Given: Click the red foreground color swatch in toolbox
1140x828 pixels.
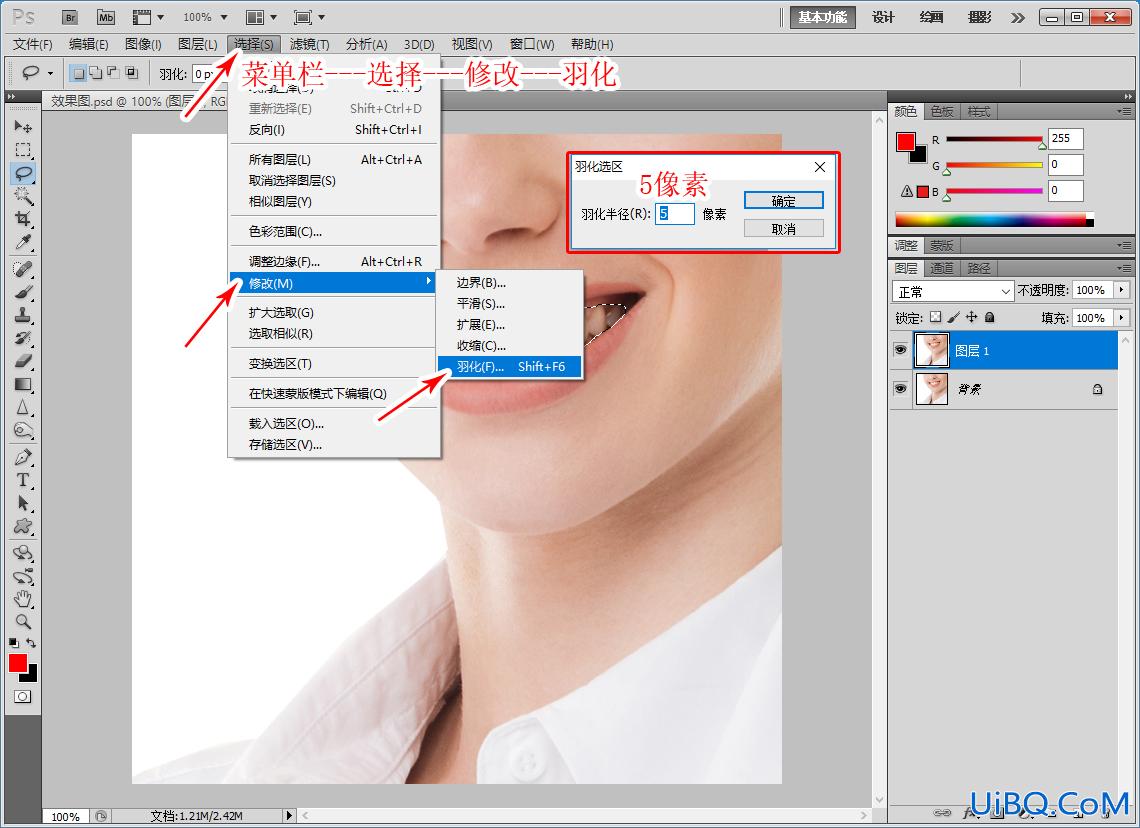Looking at the screenshot, I should pyautogui.click(x=18, y=663).
